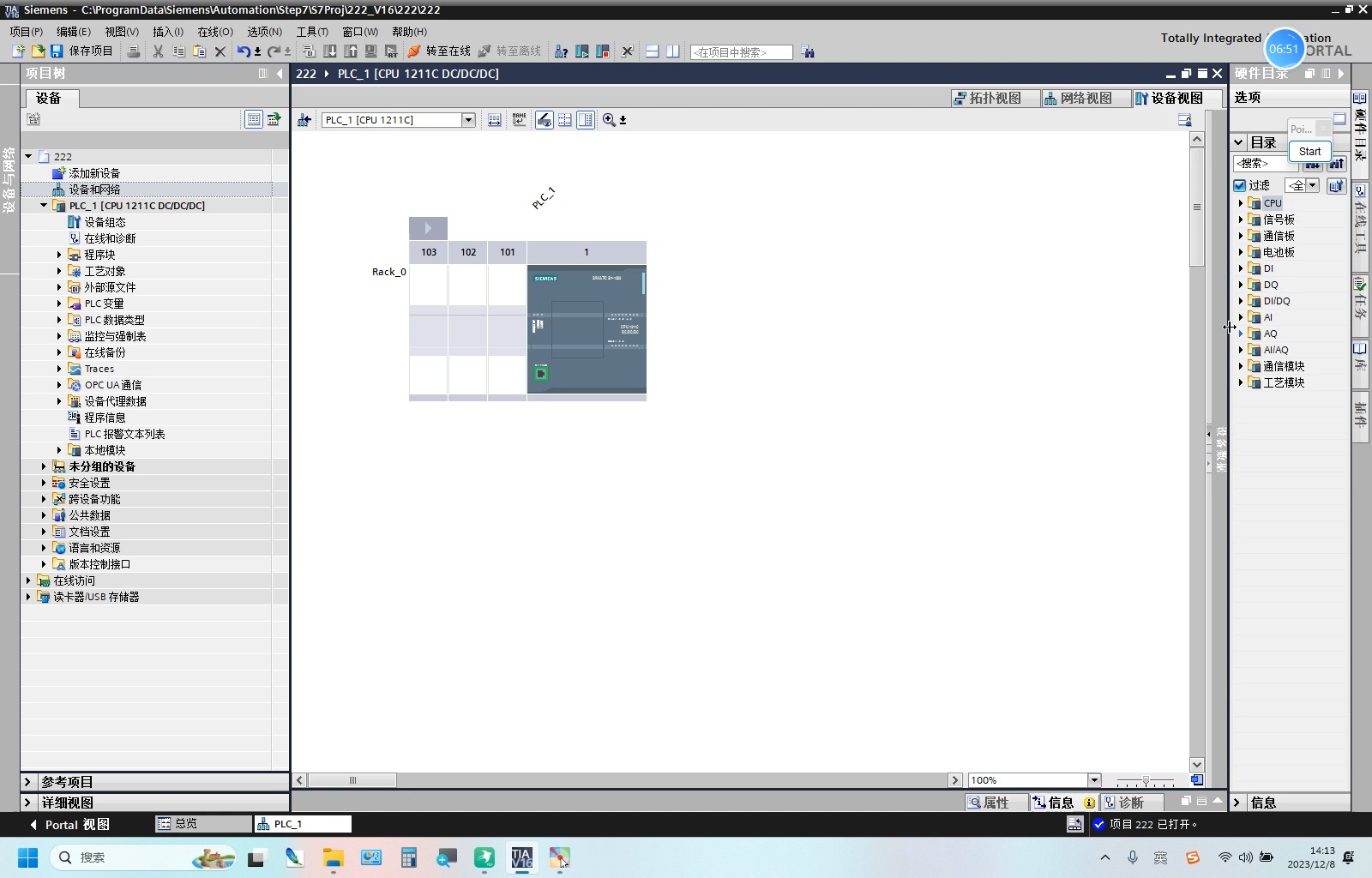Expand the 参考项目 section
The height and width of the screenshot is (878, 1372).
[27, 782]
